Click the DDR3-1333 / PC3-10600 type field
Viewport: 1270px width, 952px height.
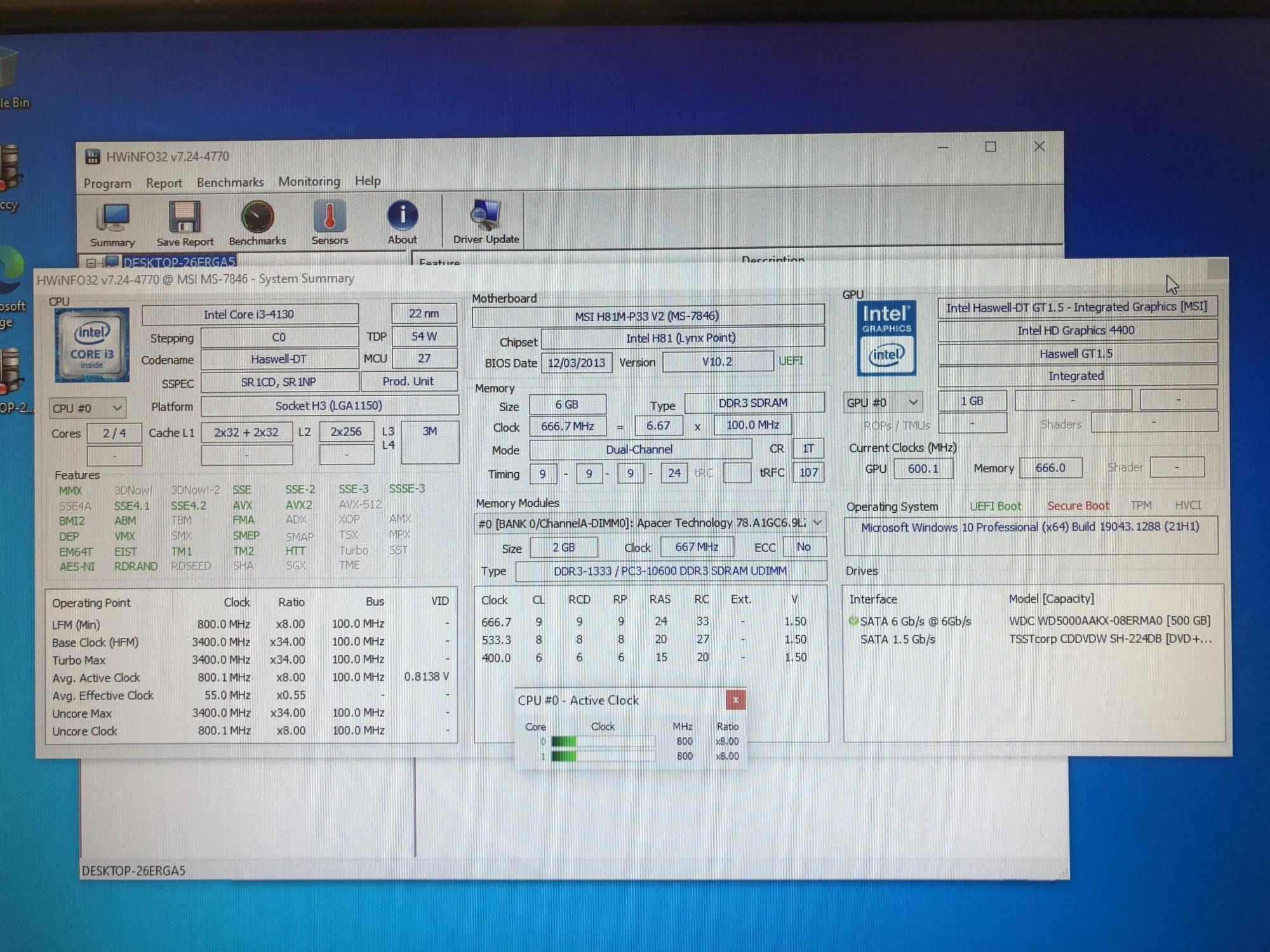671,571
